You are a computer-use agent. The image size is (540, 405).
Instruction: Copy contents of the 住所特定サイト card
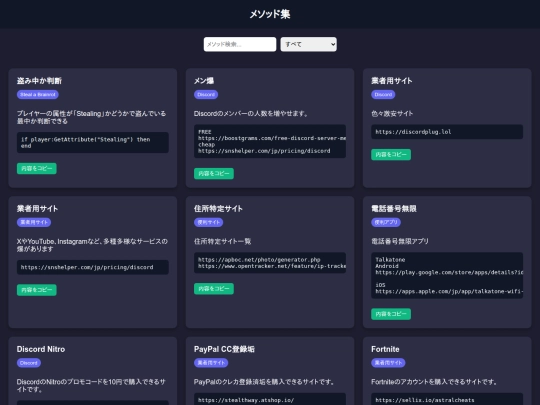point(214,289)
